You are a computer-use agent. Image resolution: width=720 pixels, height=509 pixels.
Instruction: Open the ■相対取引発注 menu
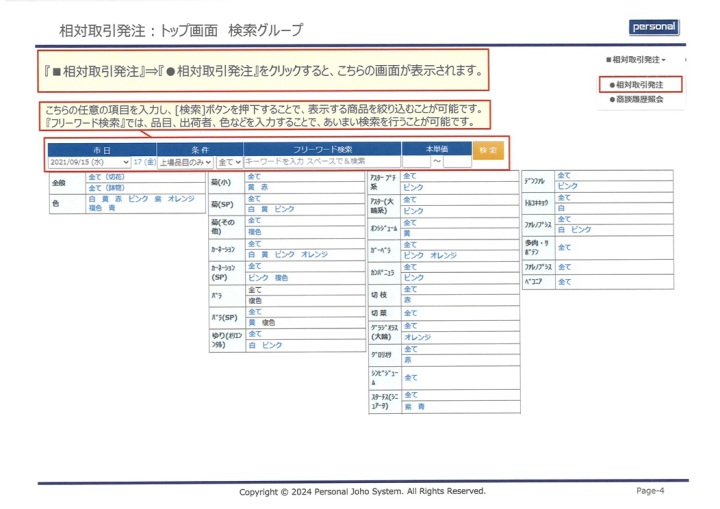(x=636, y=60)
